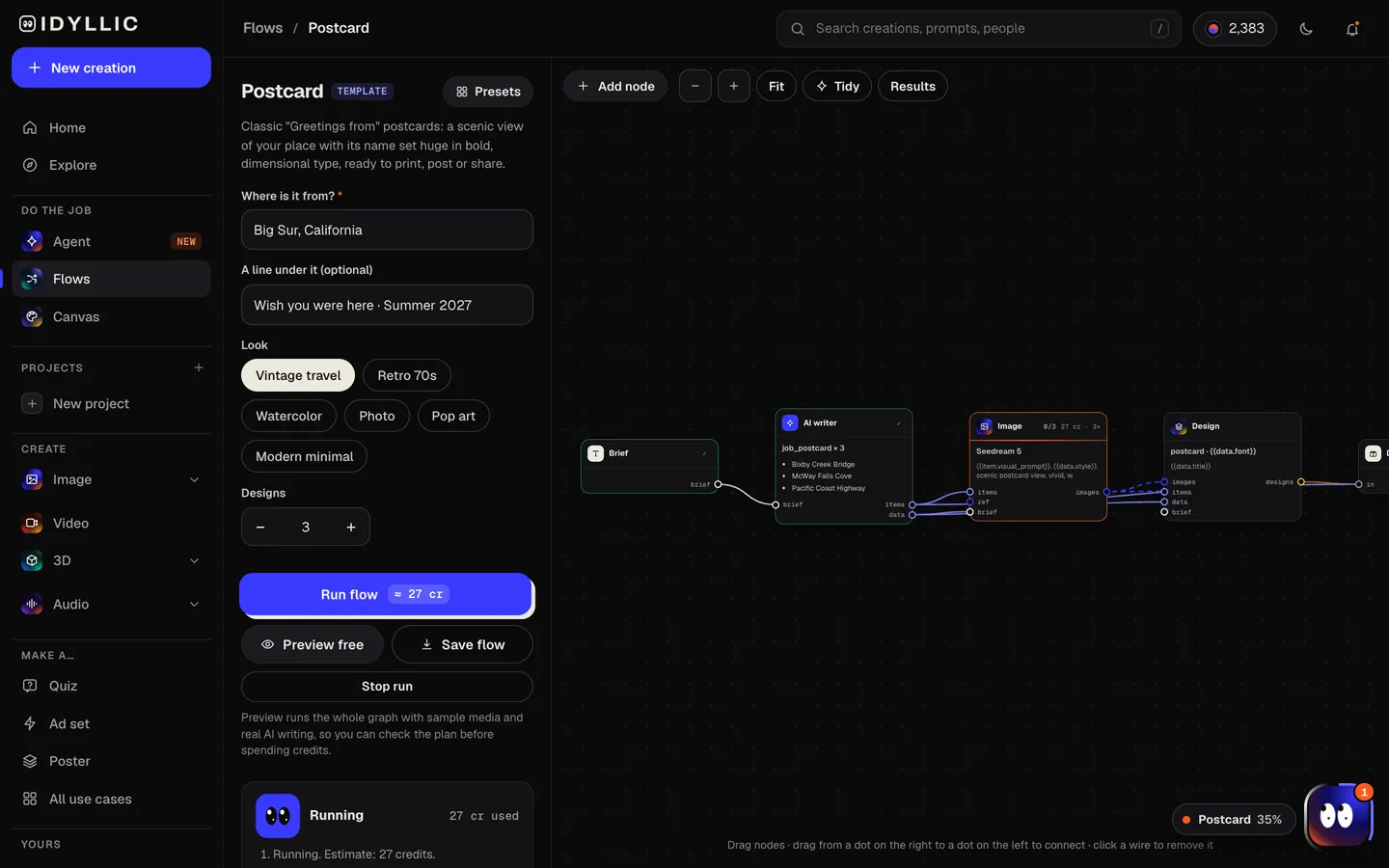Select the Retro 70s look

[407, 375]
